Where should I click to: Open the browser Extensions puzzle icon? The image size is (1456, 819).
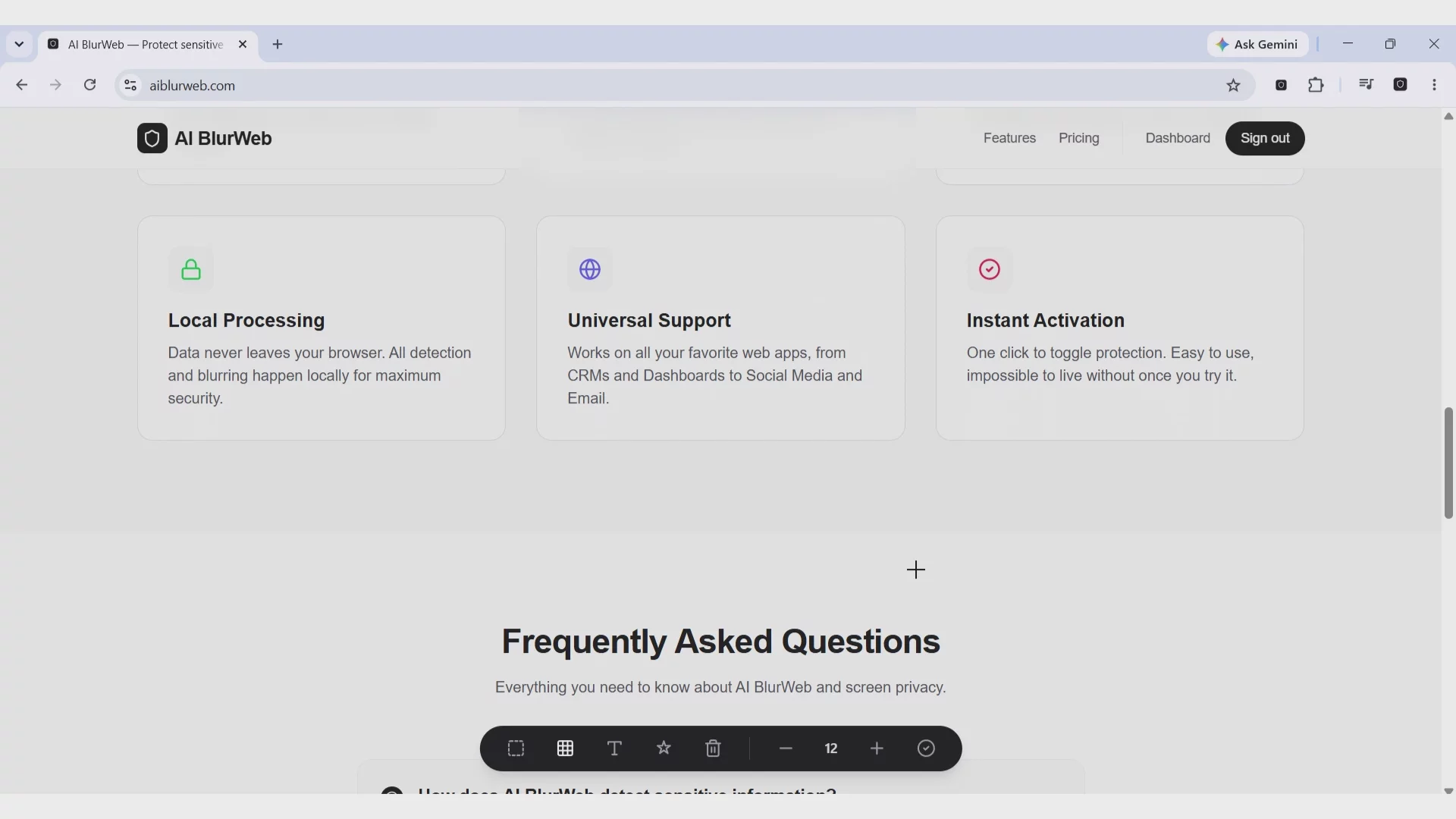(1316, 85)
